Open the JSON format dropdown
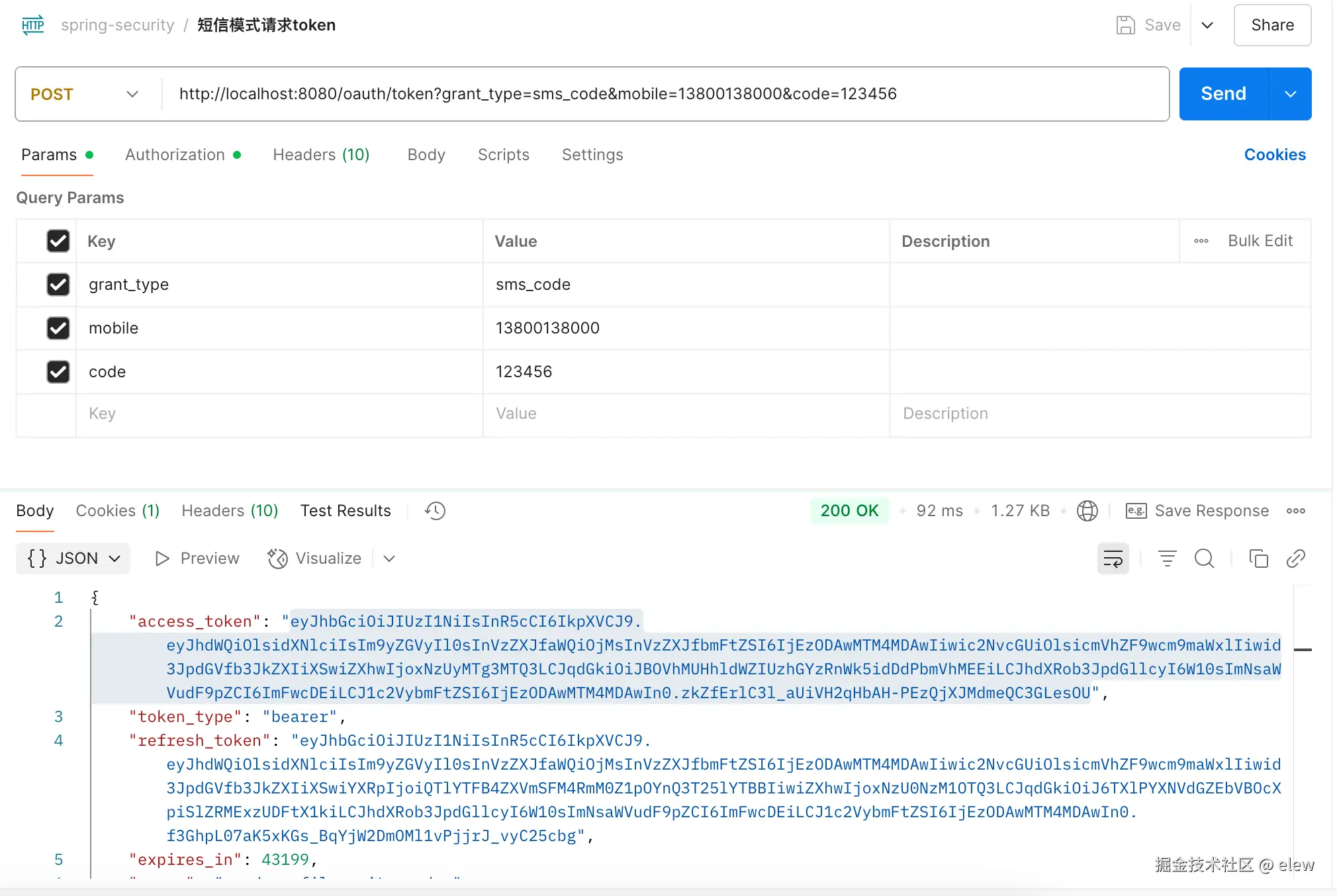Viewport: 1337px width, 896px height. point(73,559)
